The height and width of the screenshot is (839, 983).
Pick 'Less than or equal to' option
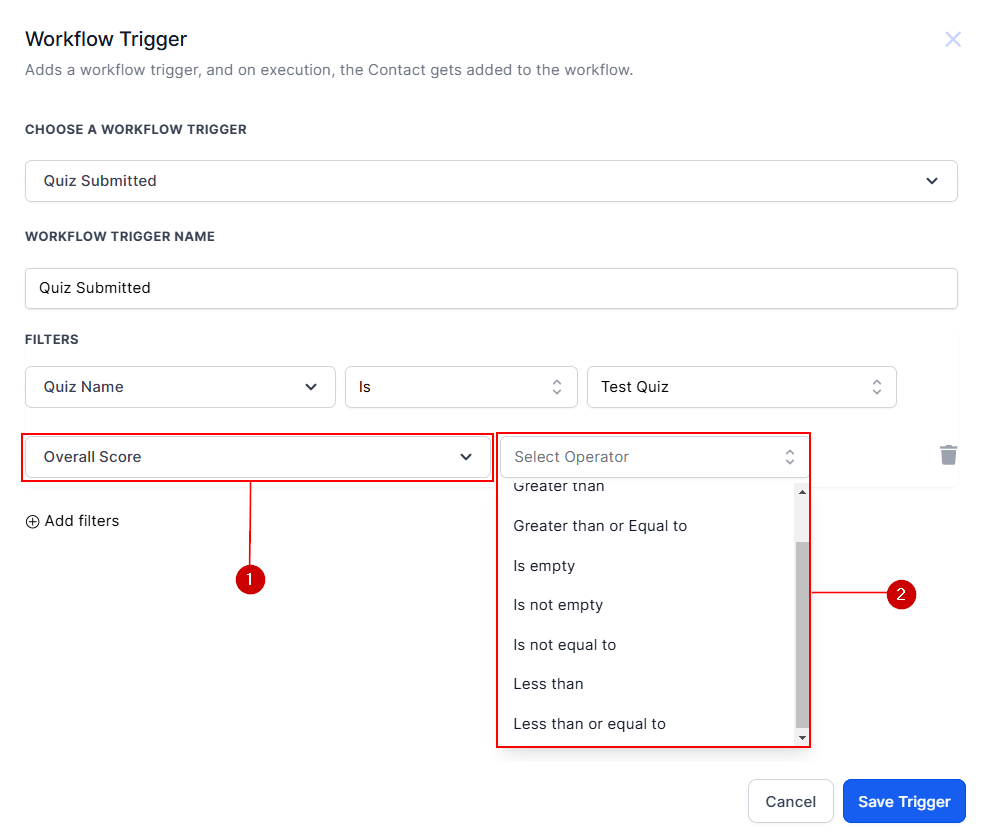(589, 724)
